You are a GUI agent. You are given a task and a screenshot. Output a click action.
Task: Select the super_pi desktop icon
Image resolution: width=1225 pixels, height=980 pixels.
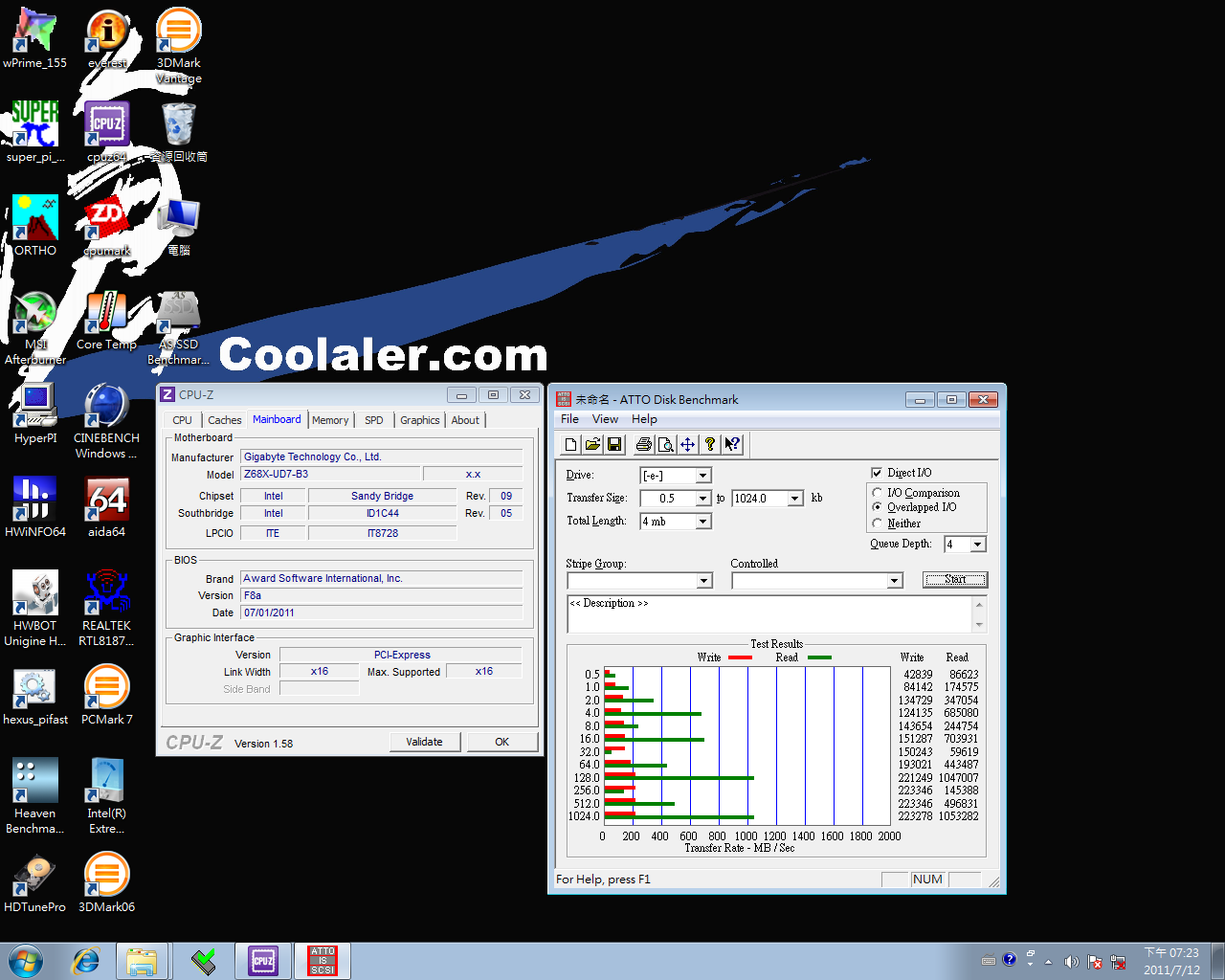(x=35, y=132)
